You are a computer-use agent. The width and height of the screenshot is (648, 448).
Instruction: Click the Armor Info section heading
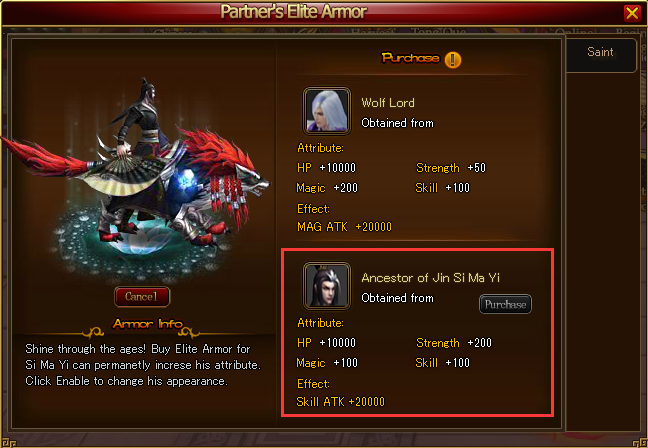click(x=147, y=324)
